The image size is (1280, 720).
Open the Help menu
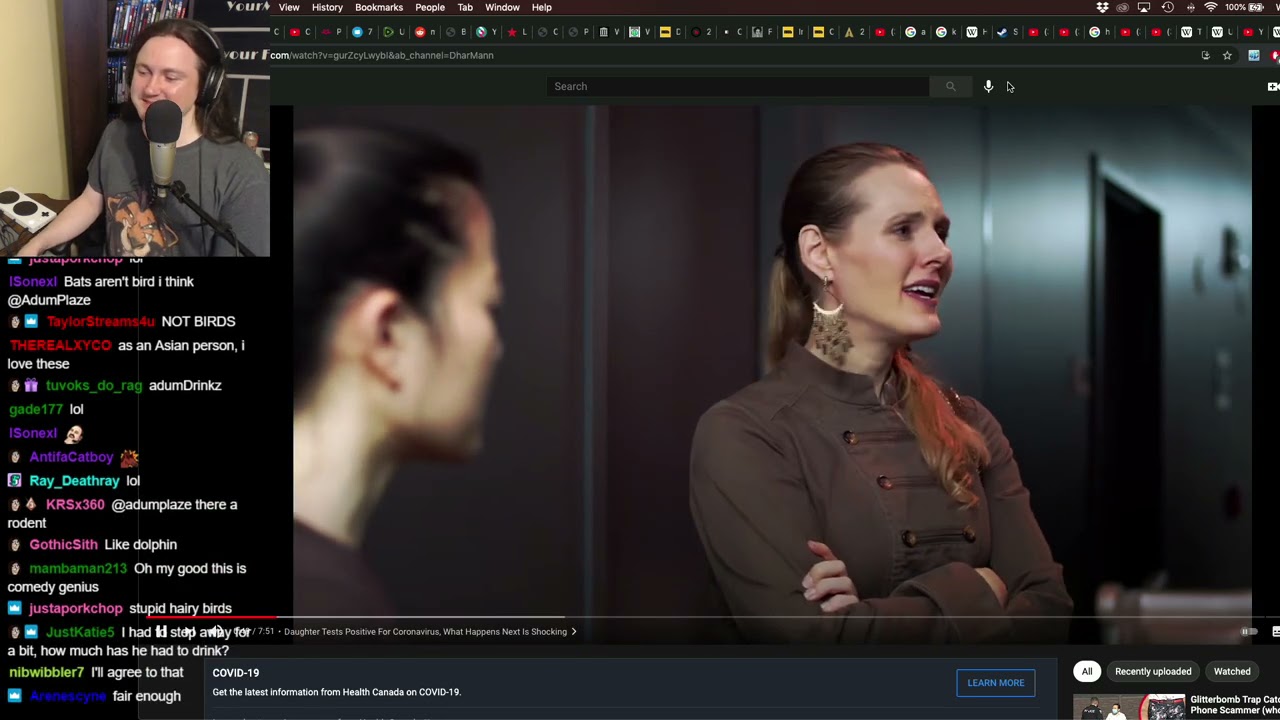click(x=542, y=7)
